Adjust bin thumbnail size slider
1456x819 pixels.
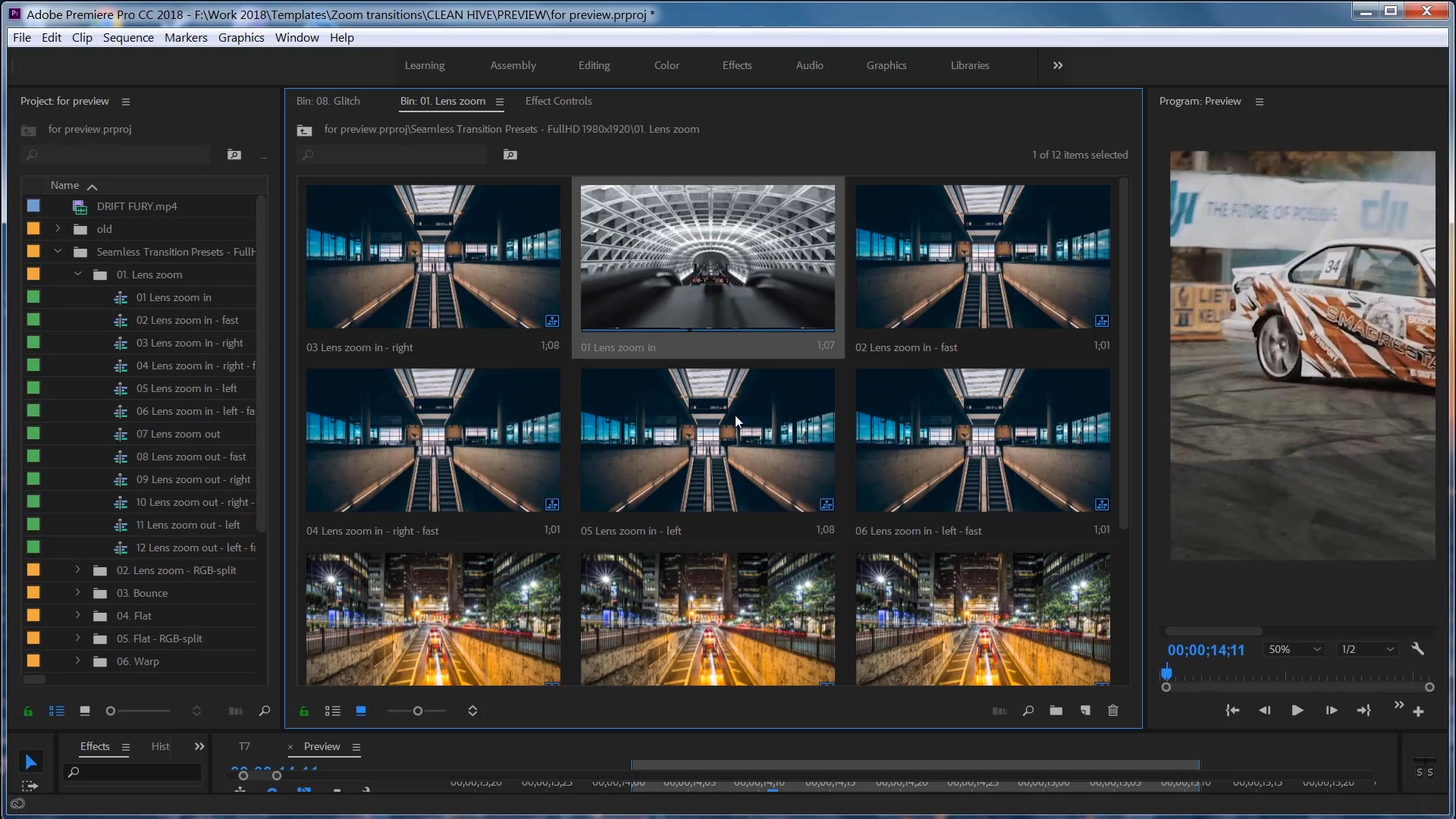pyautogui.click(x=417, y=711)
